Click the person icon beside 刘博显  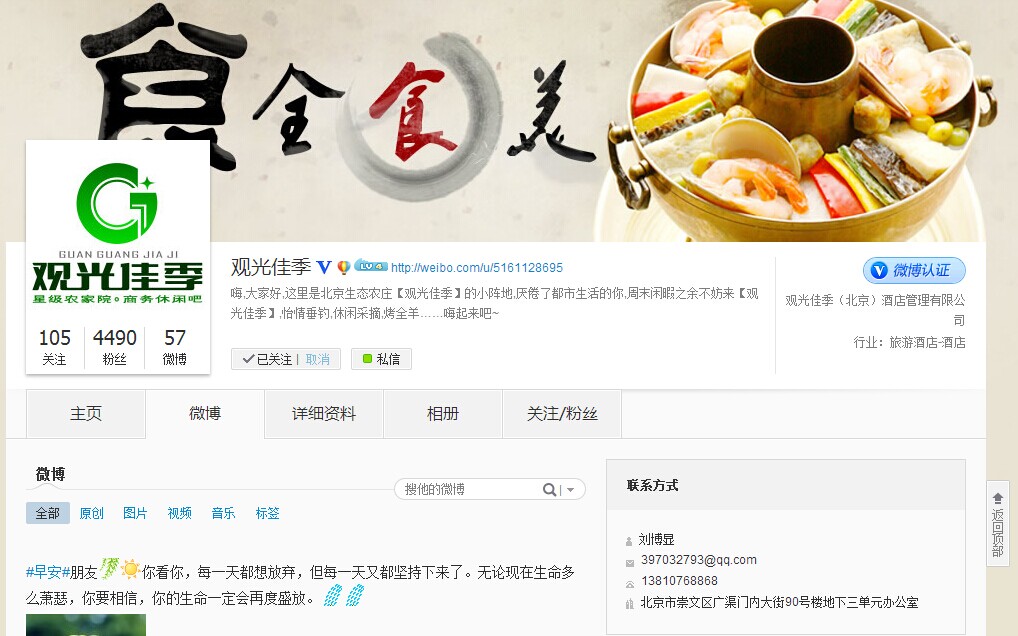tap(628, 541)
